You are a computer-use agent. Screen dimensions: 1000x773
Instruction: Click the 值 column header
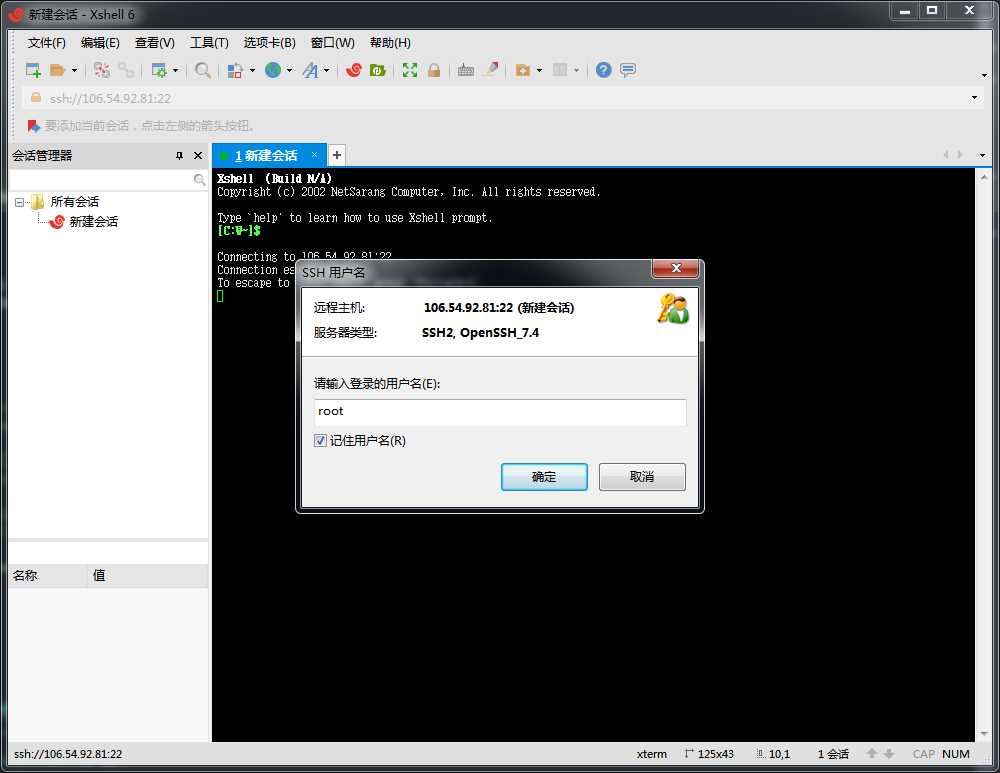click(x=148, y=576)
